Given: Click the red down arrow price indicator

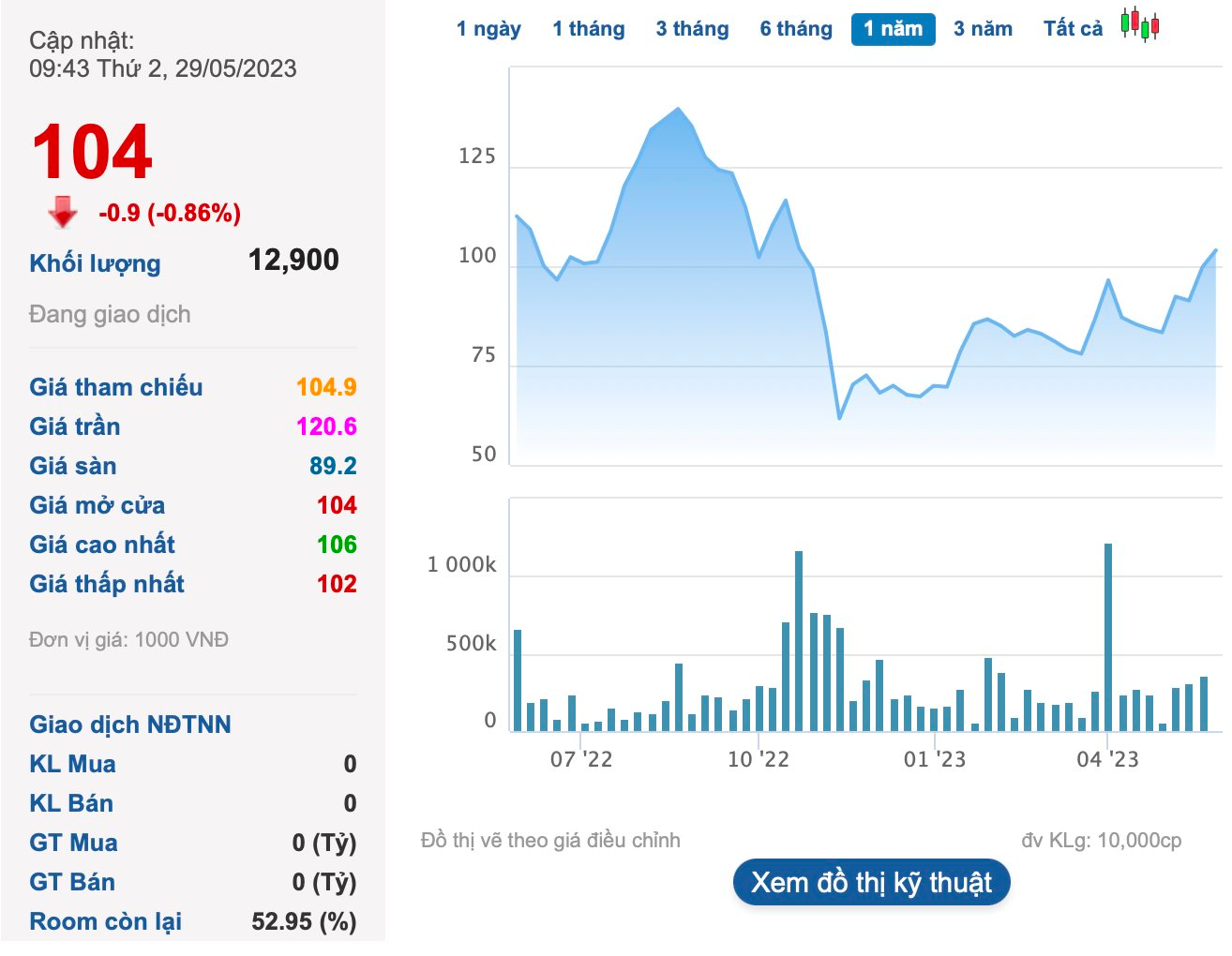Looking at the screenshot, I should tap(63, 212).
